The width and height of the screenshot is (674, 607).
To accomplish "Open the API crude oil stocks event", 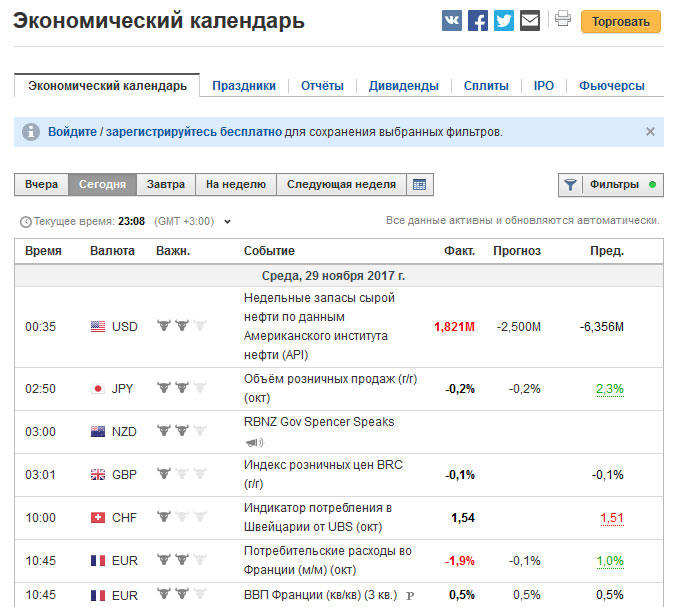I will [319, 326].
